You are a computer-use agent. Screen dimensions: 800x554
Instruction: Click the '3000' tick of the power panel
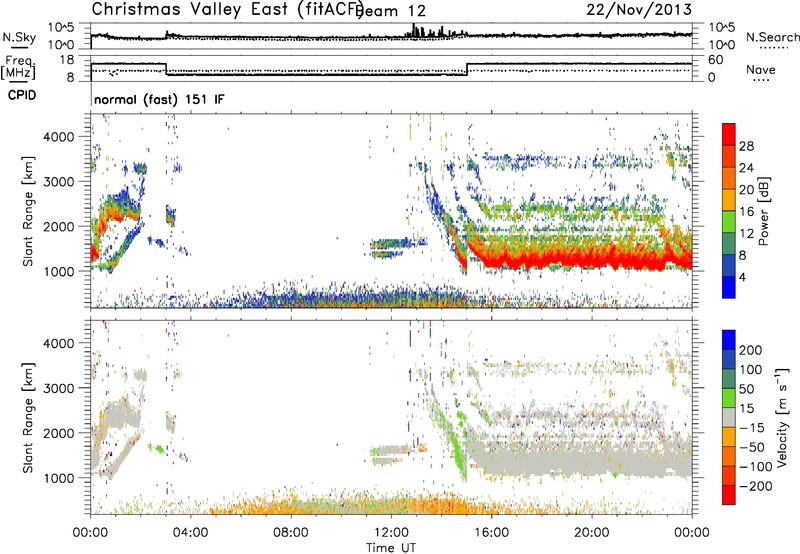click(x=58, y=182)
